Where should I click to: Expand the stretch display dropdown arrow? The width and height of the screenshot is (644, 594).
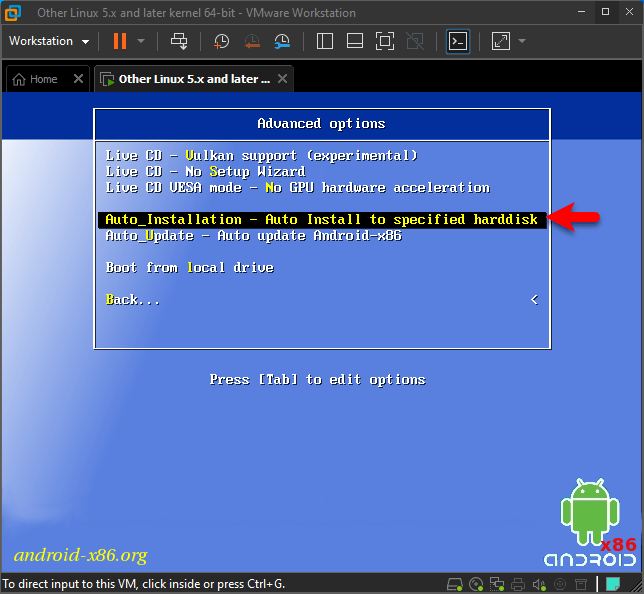(522, 41)
